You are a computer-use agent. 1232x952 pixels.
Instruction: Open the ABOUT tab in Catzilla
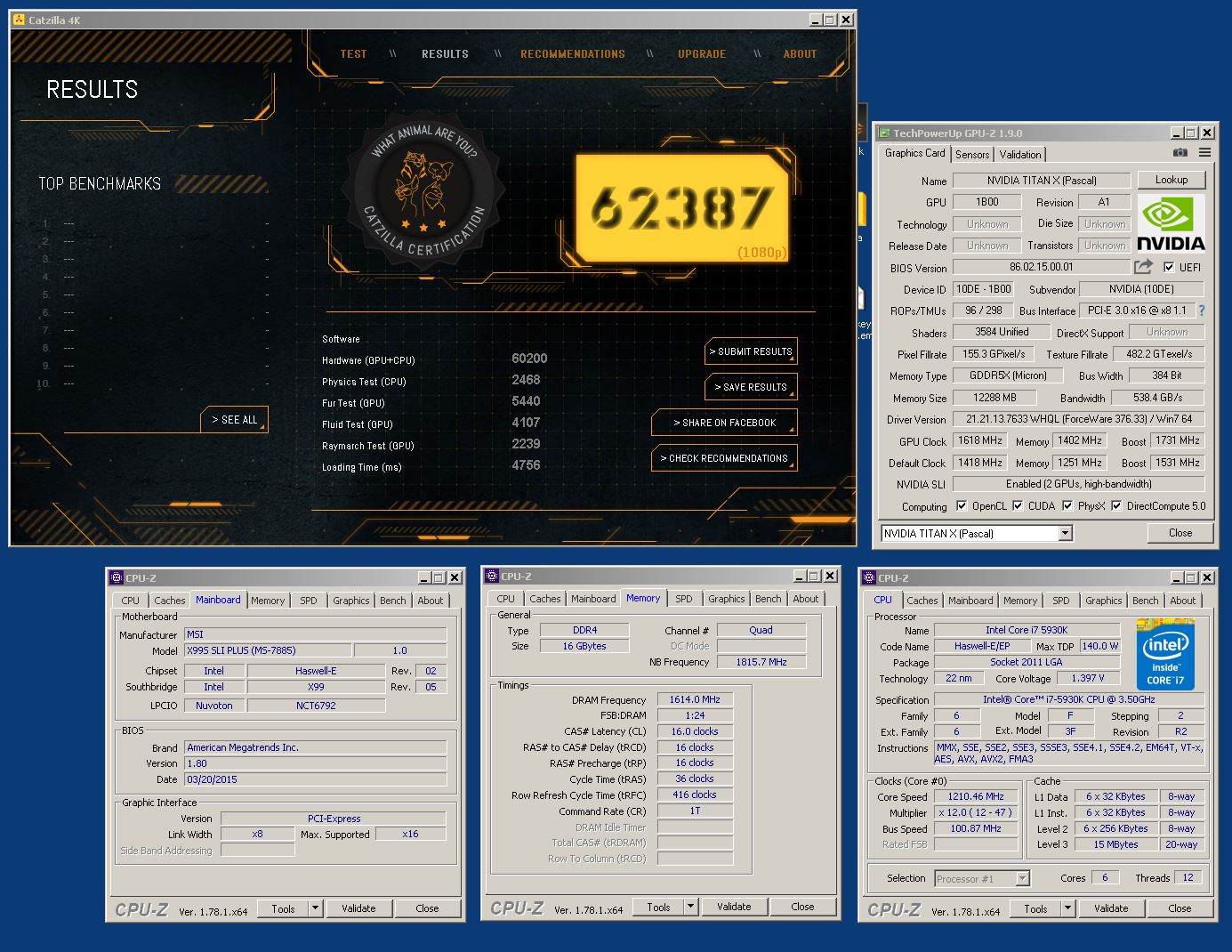pyautogui.click(x=800, y=53)
